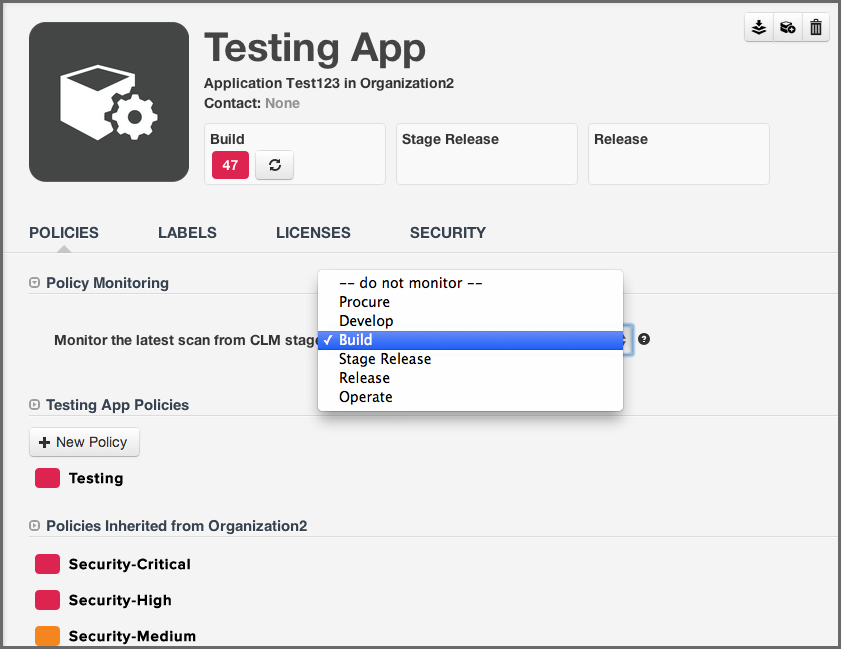Collapse the Testing App Policies section
The image size is (841, 649).
pos(32,405)
